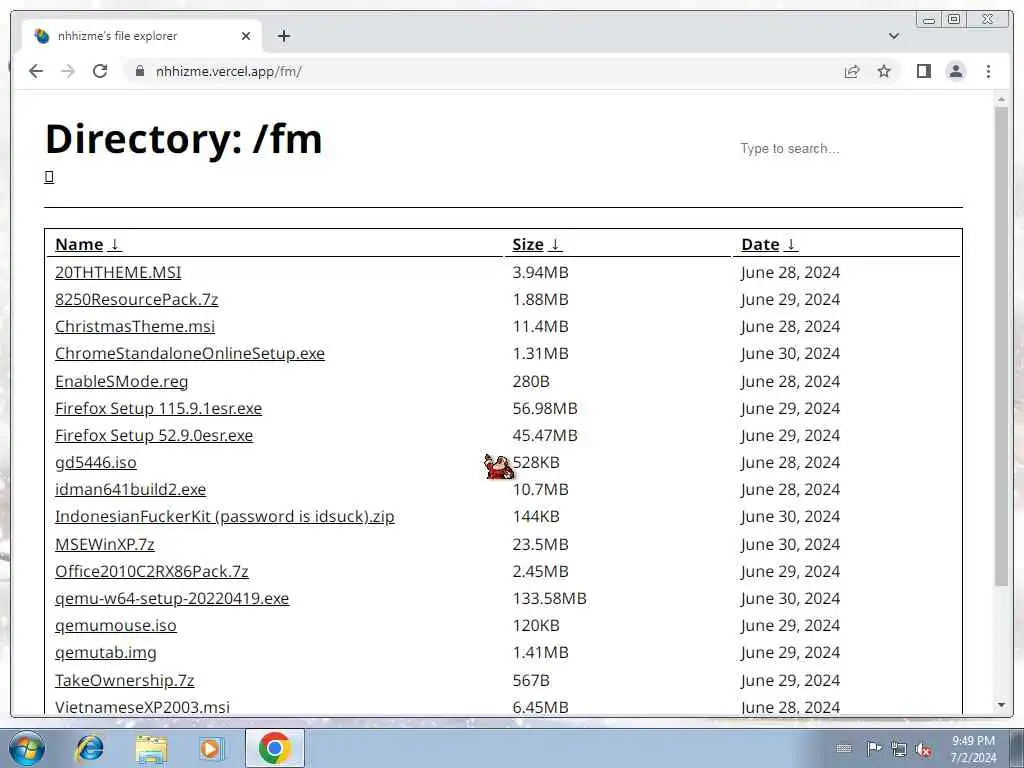Download Office2010C2RX86Pack.7z

point(152,571)
